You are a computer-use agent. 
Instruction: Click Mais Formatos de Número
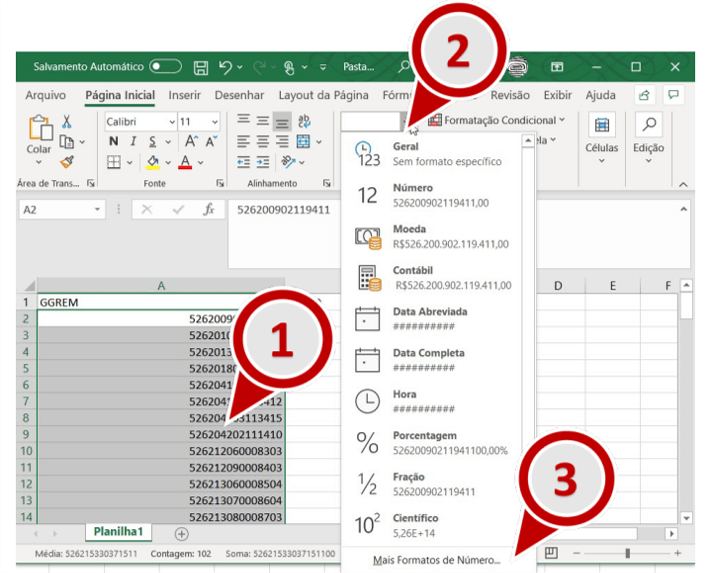(x=435, y=560)
